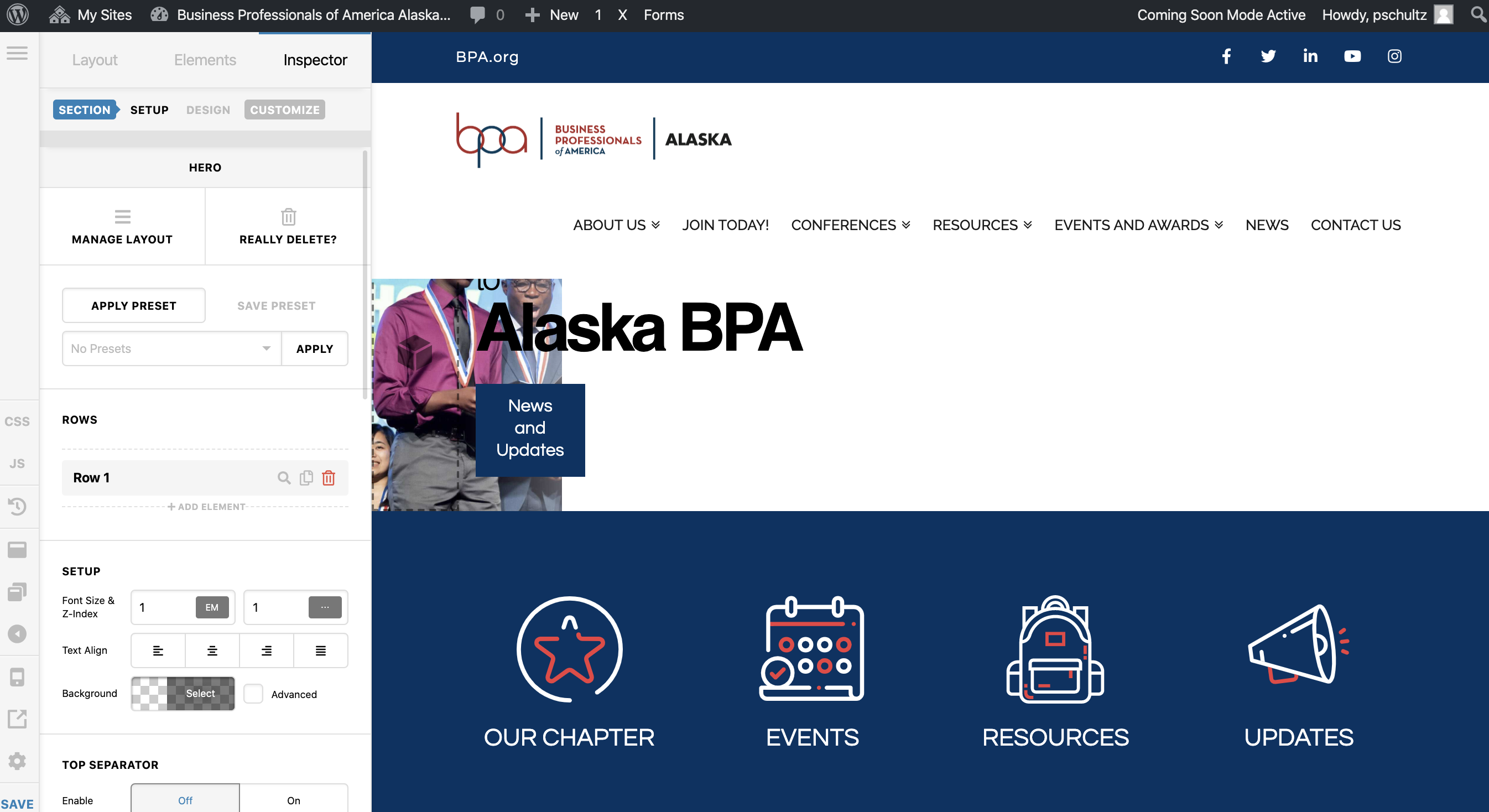The height and width of the screenshot is (812, 1489).
Task: Expand the About Us nav menu
Action: (616, 225)
